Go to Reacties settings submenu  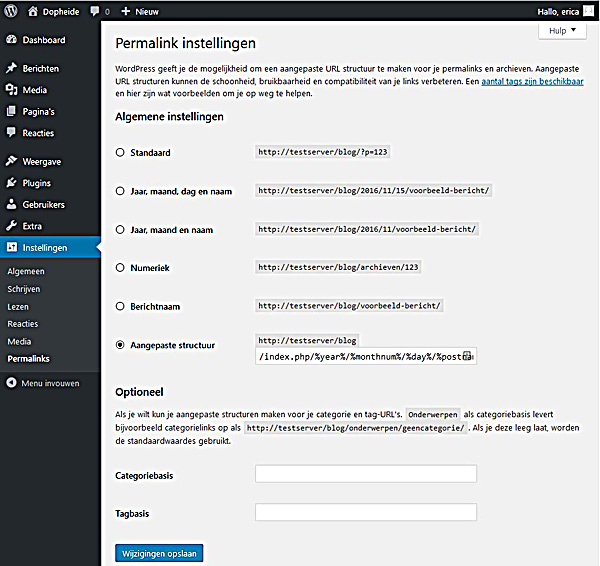[23, 324]
